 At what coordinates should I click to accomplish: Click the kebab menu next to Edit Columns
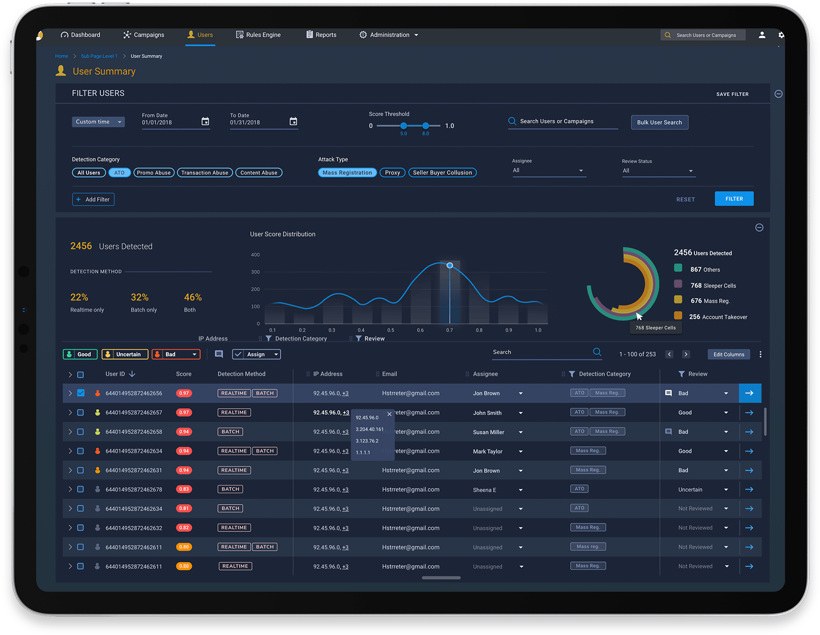(760, 354)
